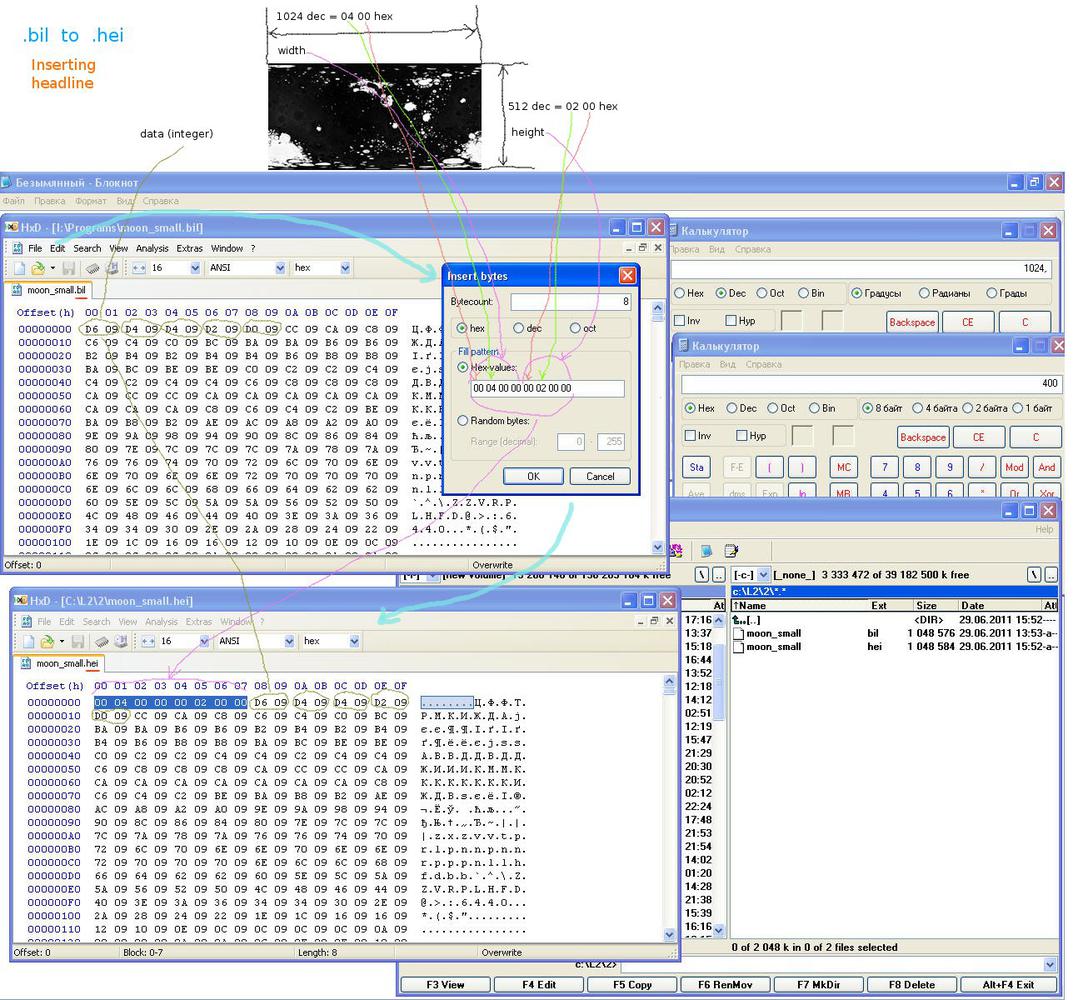Viewport: 1083px width, 1000px height.
Task: Switch to moon_small.hei document tab
Action: coord(59,664)
